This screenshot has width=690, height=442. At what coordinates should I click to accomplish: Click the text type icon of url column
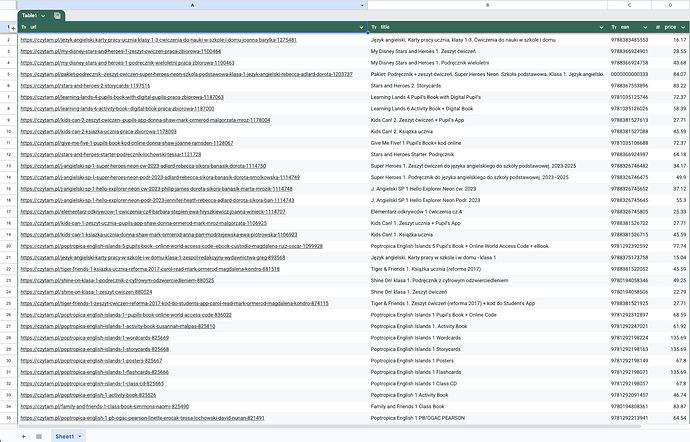pyautogui.click(x=24, y=27)
